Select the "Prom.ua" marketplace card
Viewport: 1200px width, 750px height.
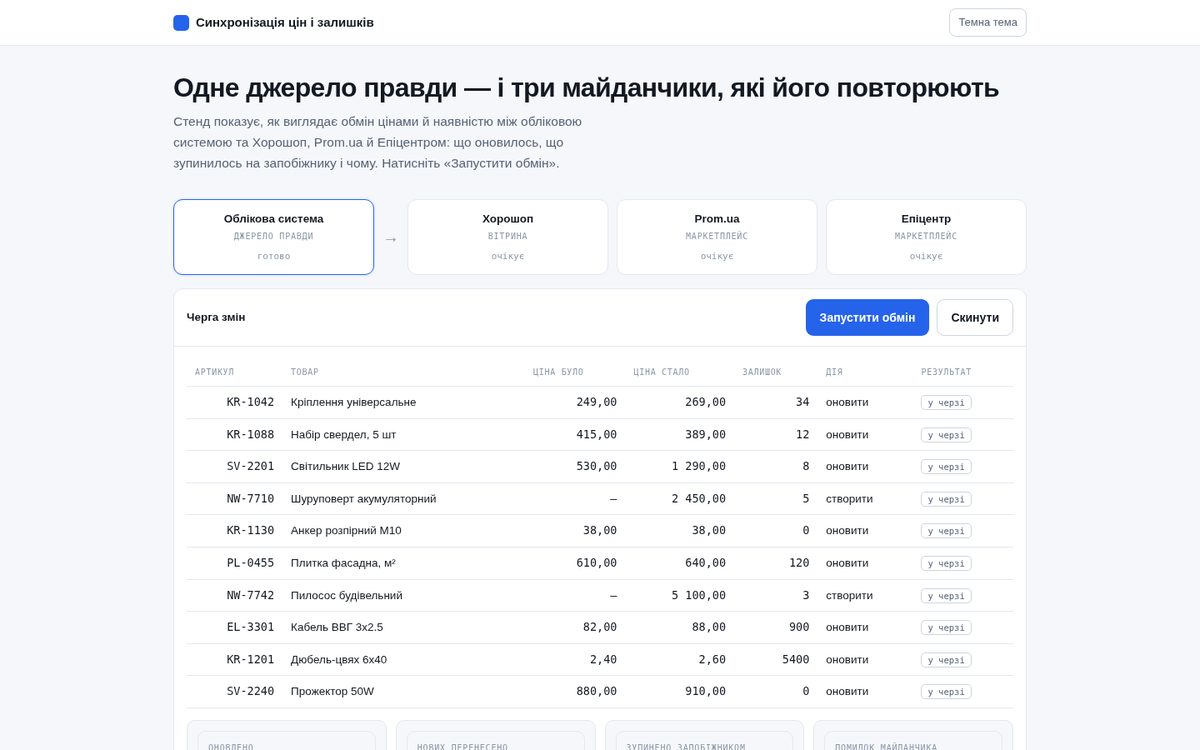tap(717, 237)
